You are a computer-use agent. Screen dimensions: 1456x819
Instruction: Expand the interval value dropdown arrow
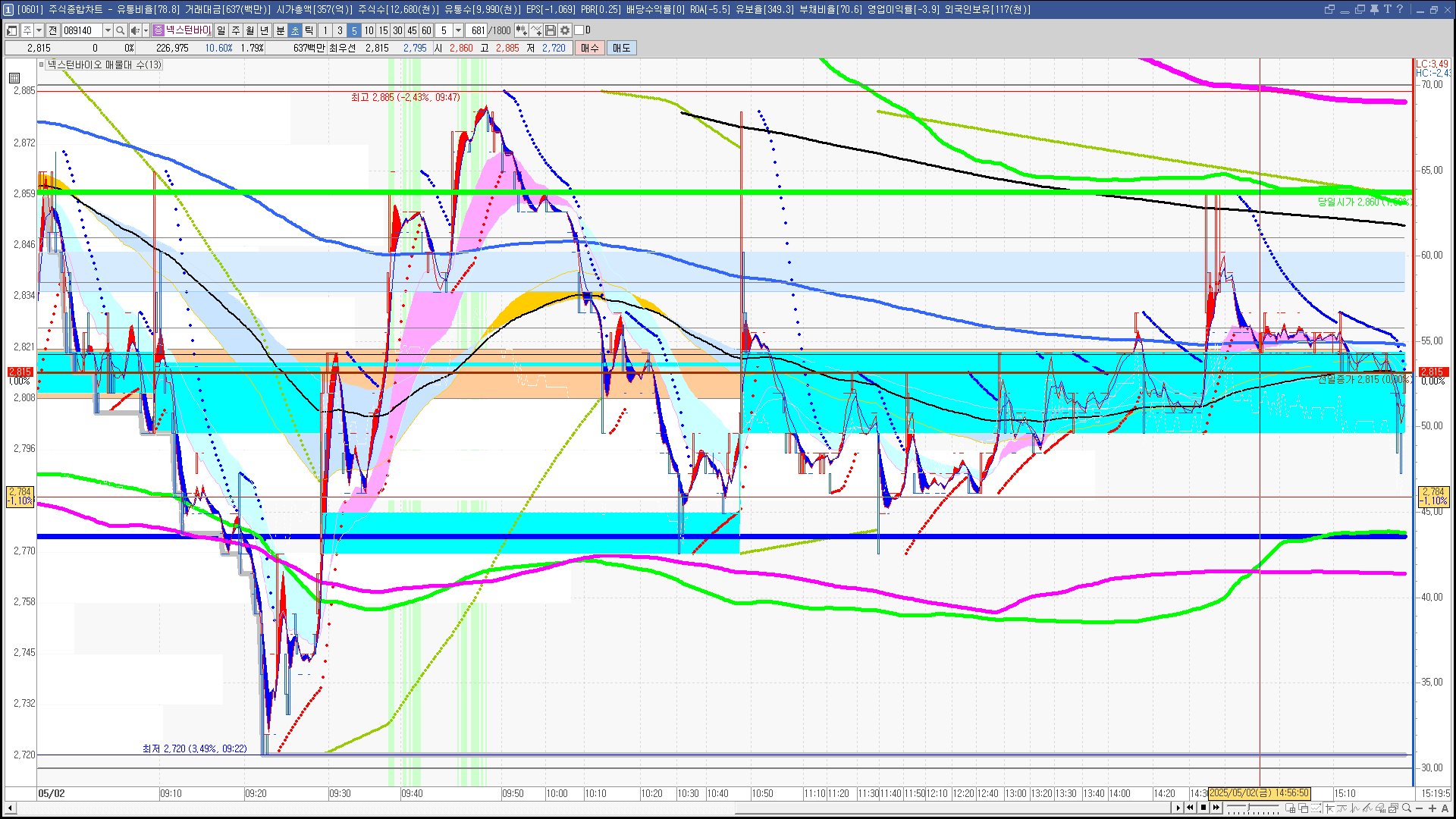pos(458,30)
